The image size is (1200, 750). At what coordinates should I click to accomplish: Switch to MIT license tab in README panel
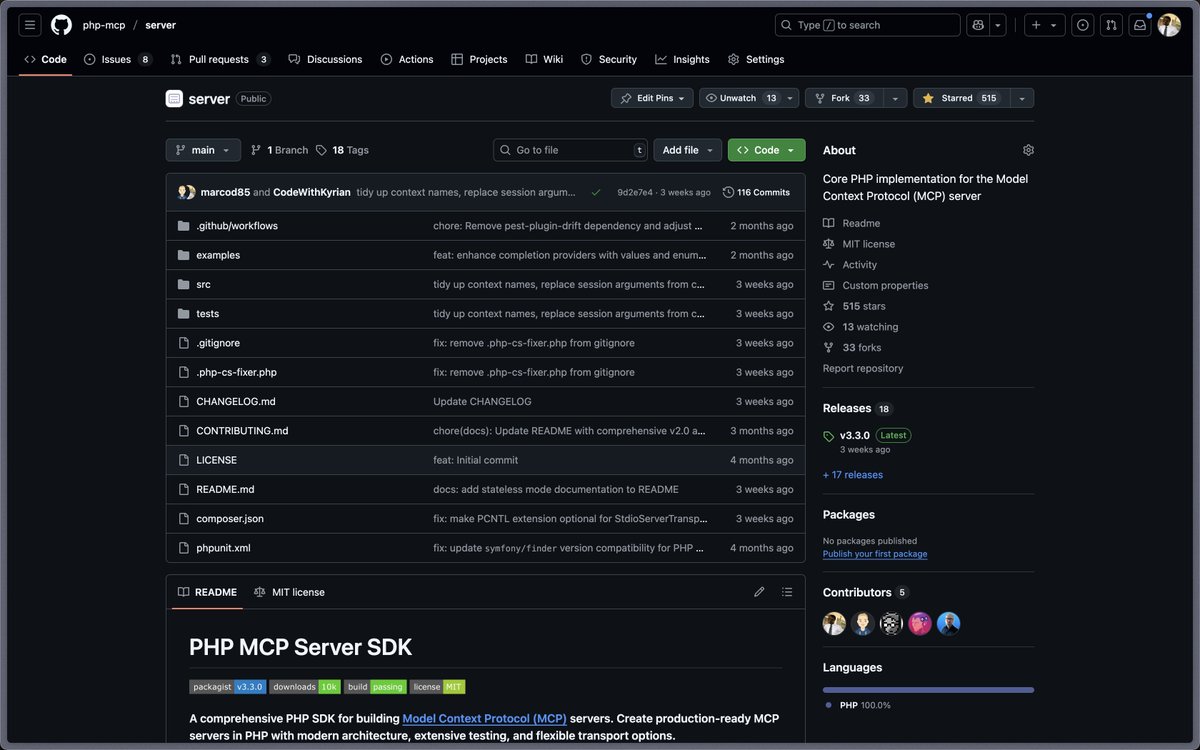[289, 592]
